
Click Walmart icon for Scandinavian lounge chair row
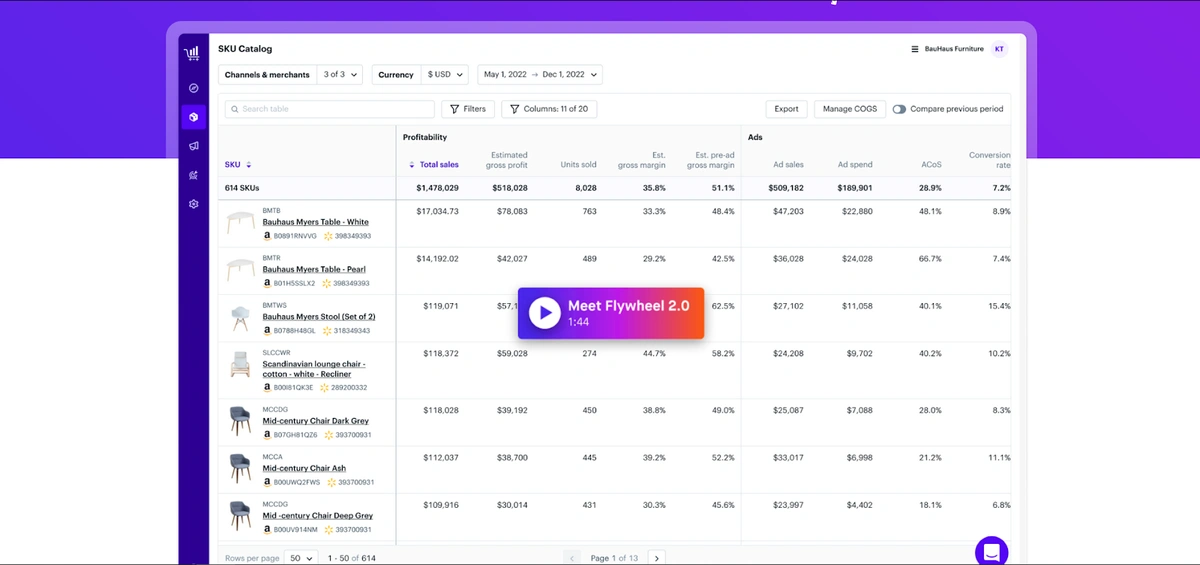point(323,387)
